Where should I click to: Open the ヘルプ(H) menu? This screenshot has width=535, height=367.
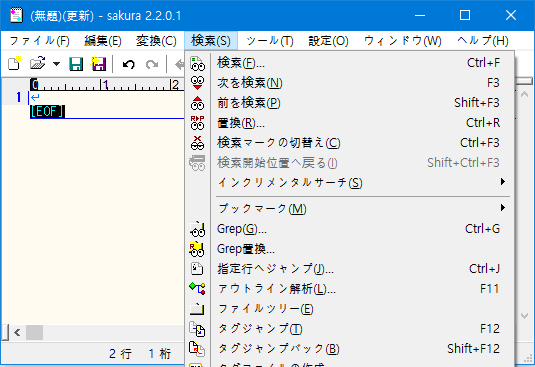tap(483, 41)
